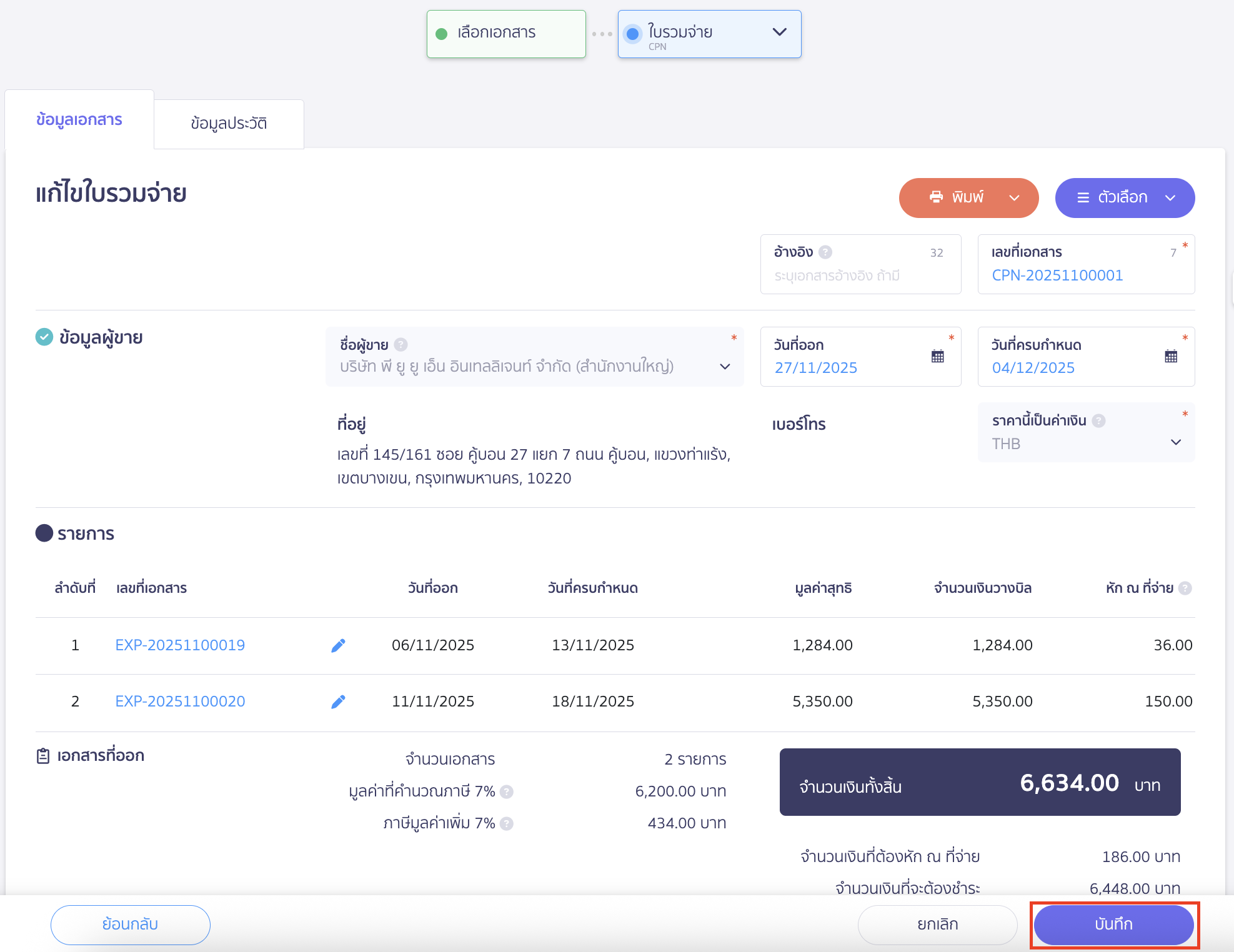
Task: Click help icon next to อ้างอิง label
Action: pyautogui.click(x=825, y=252)
